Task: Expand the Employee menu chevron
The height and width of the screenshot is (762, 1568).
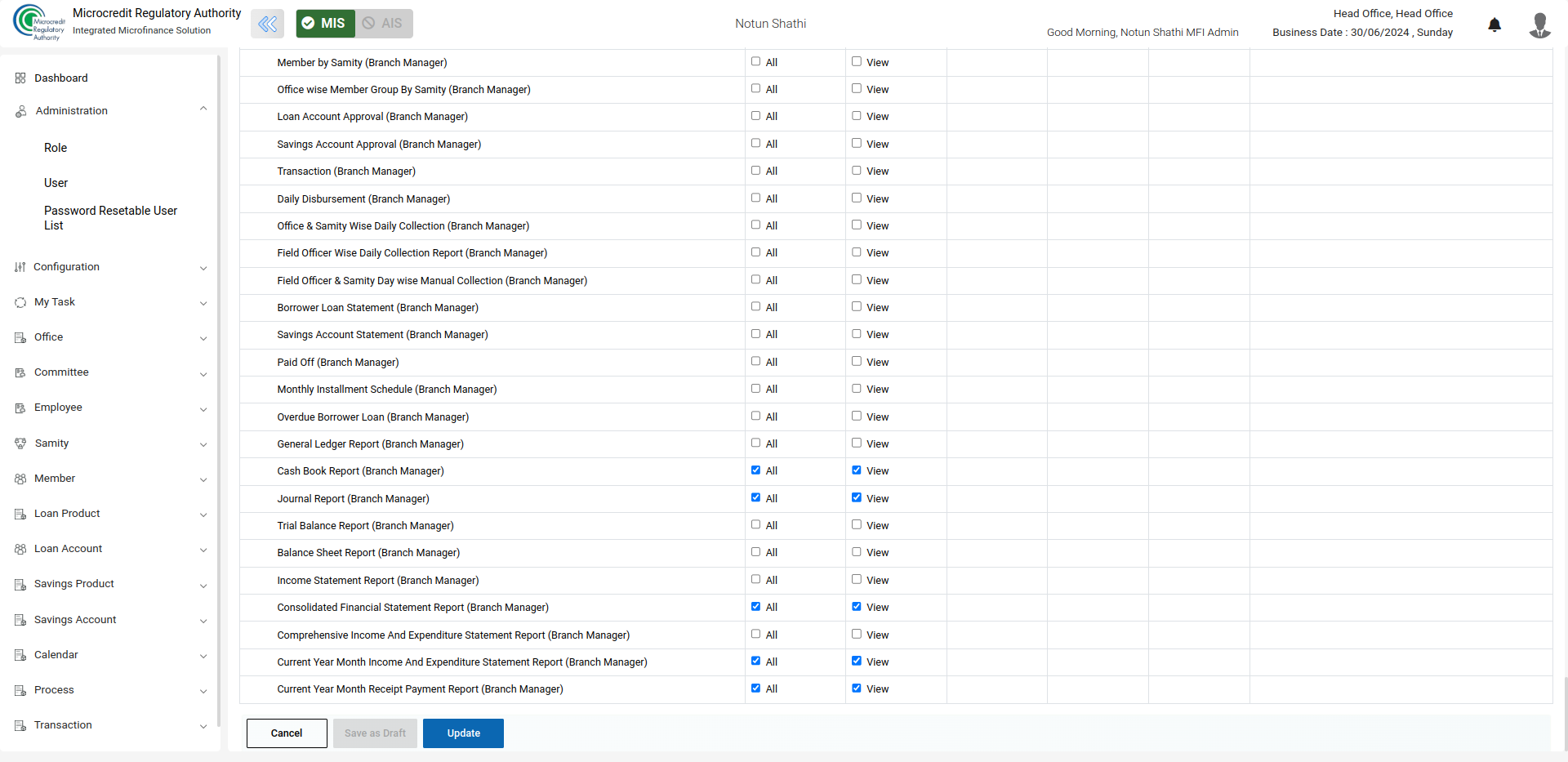Action: [203, 409]
